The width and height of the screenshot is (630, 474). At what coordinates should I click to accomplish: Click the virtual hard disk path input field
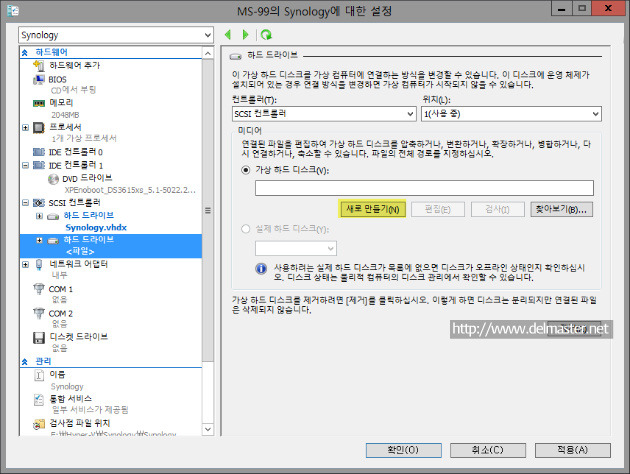point(424,188)
